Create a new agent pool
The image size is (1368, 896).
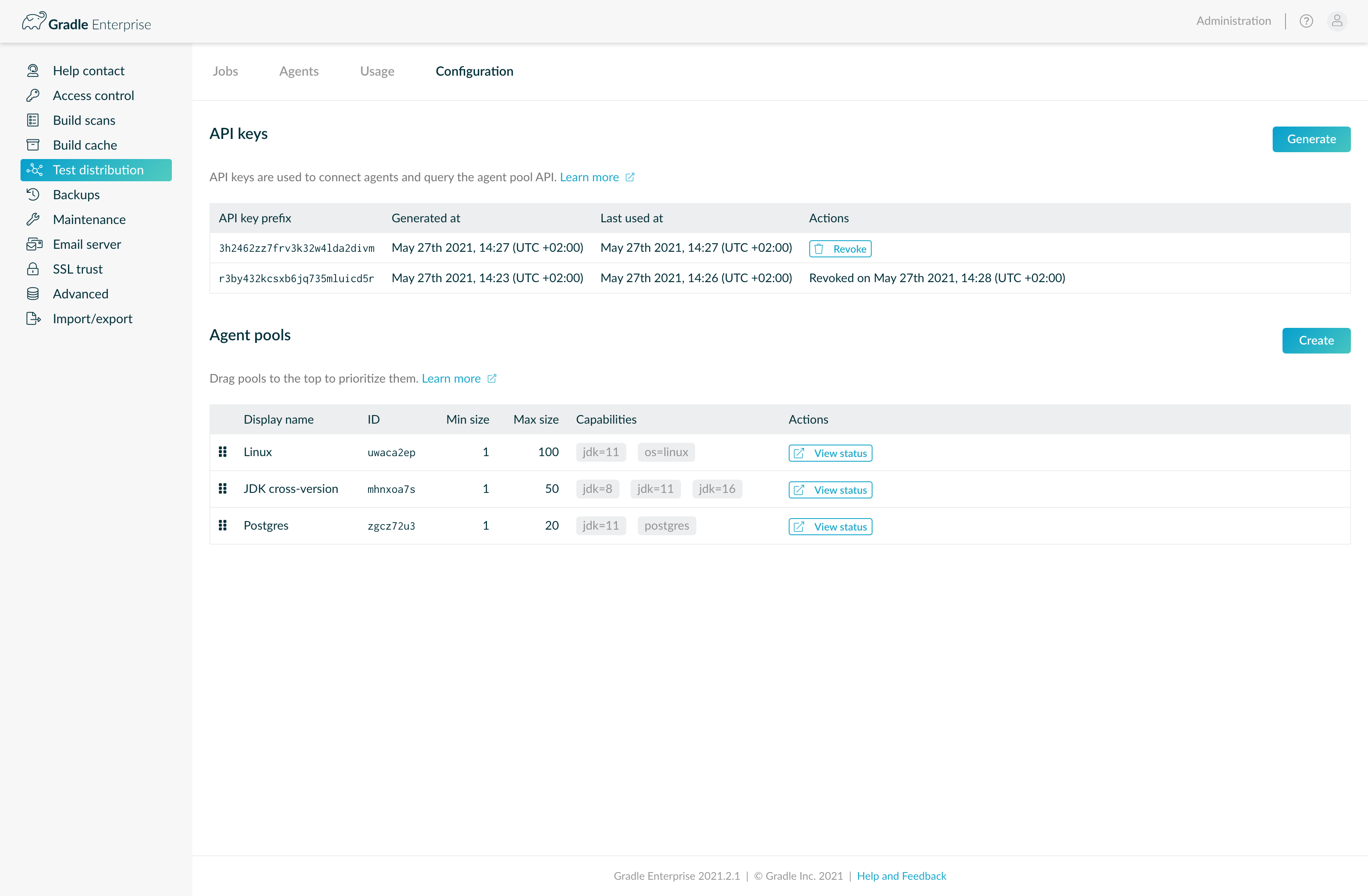click(x=1316, y=340)
